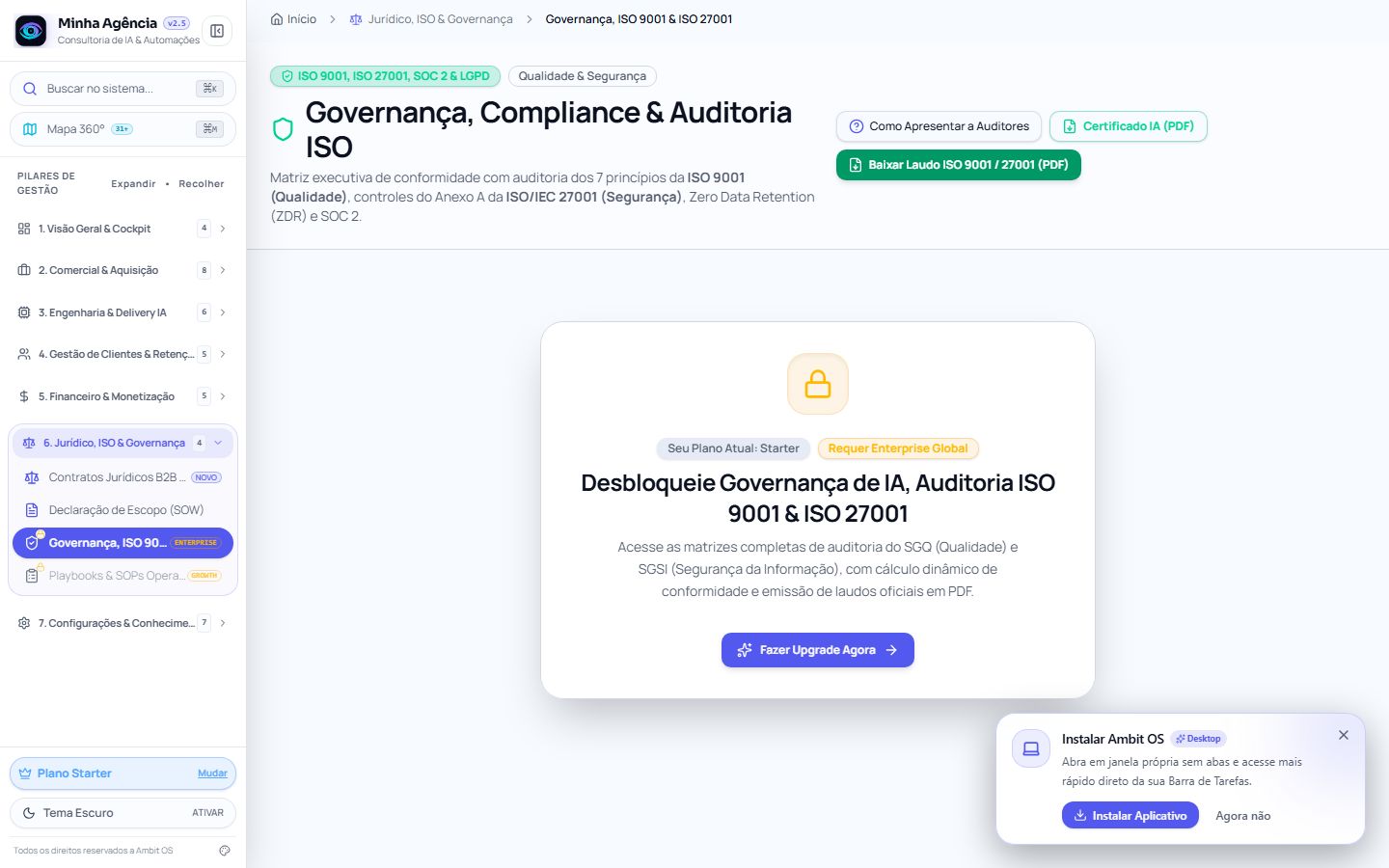The height and width of the screenshot is (868, 1389).
Task: Click the people icon for 4. Gestão de Clientes
Action: (24, 354)
